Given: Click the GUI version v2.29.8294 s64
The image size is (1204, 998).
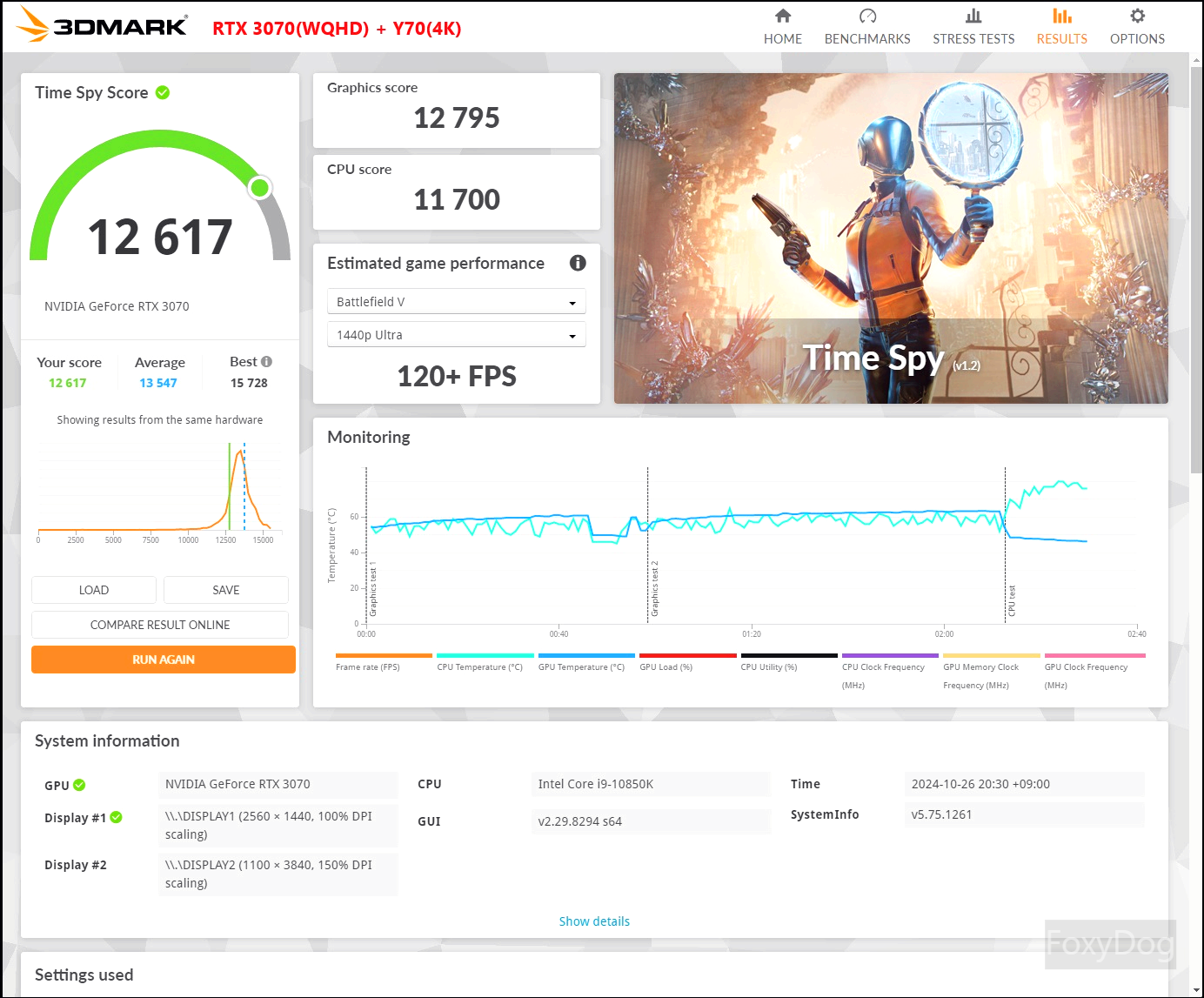Looking at the screenshot, I should click(x=651, y=821).
